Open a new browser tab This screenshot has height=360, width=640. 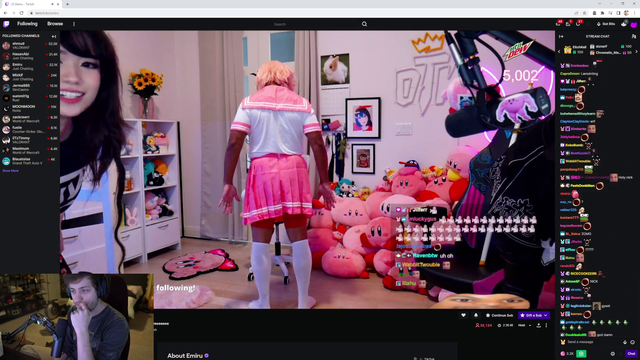pos(67,4)
